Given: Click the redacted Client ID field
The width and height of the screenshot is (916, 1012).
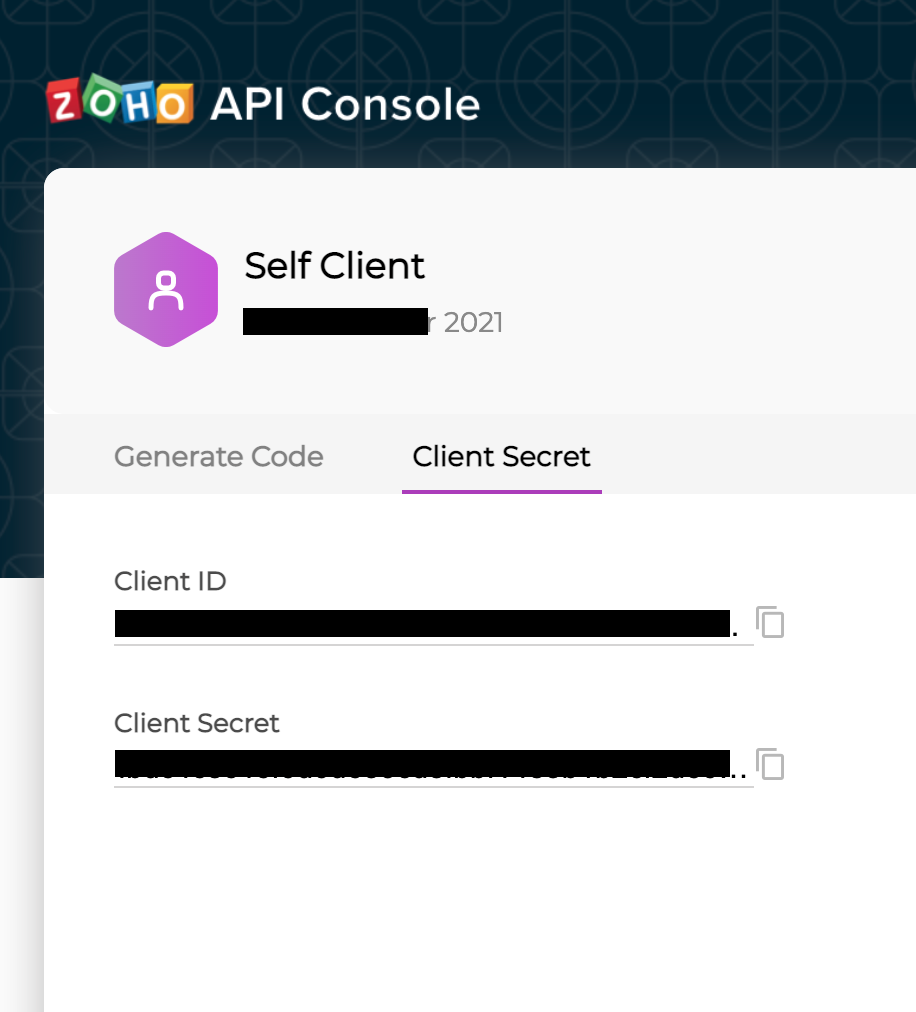Looking at the screenshot, I should pyautogui.click(x=434, y=625).
